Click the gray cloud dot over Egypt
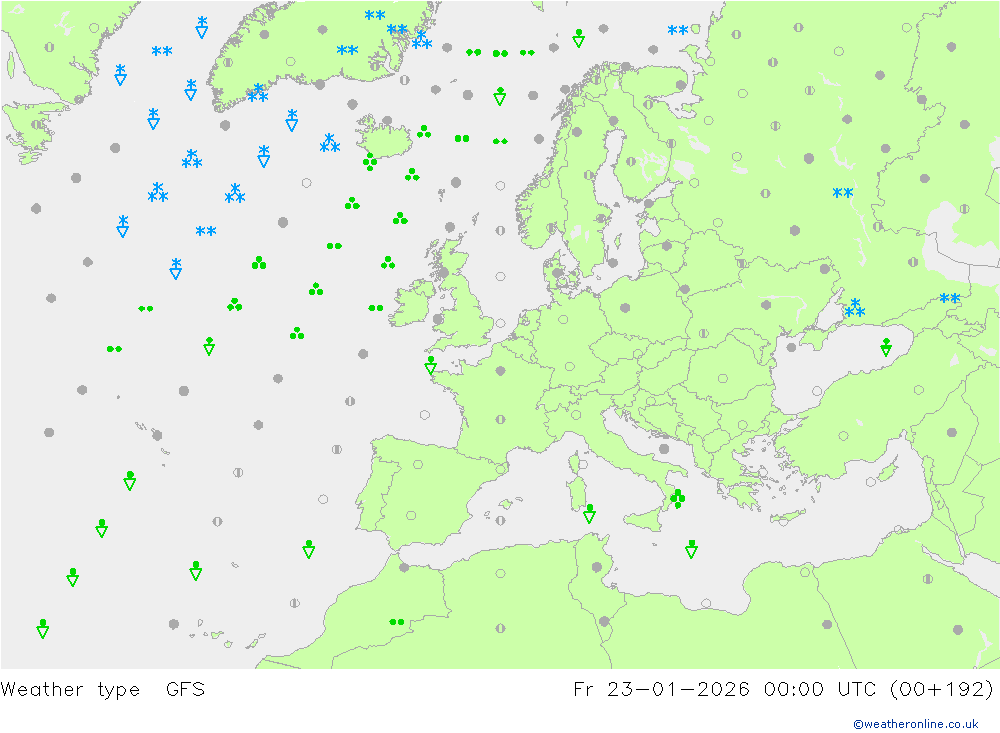The width and height of the screenshot is (1000, 733). pyautogui.click(x=827, y=624)
